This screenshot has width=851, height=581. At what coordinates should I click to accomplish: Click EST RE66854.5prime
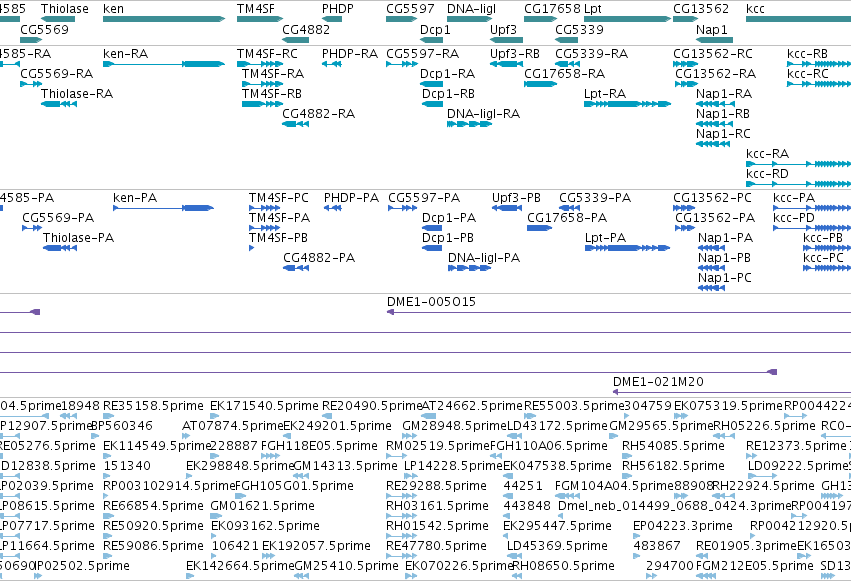point(154,506)
